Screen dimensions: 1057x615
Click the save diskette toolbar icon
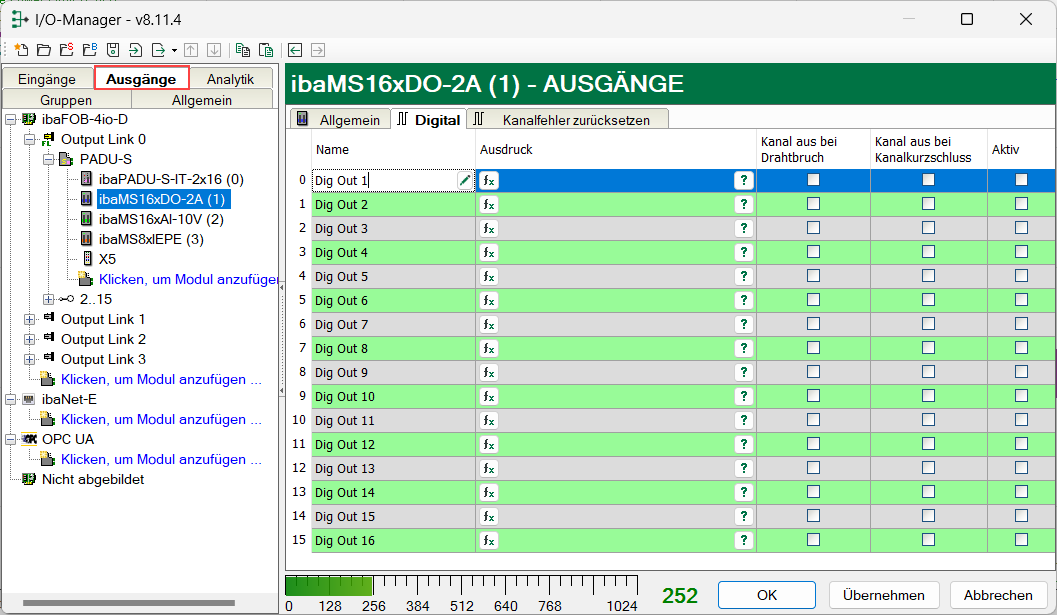click(113, 50)
